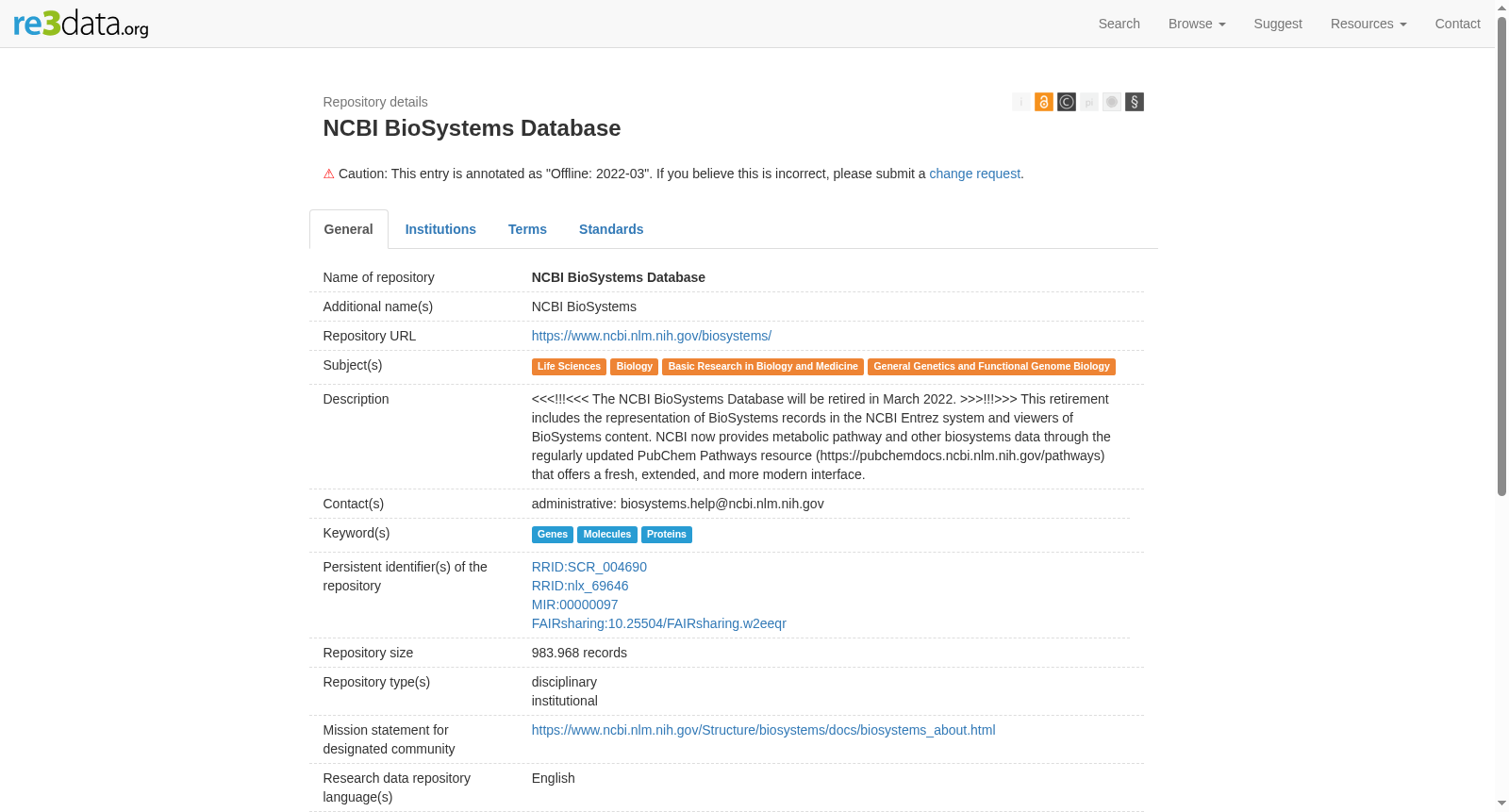
Task: Click the faded 'pi' persistent identifier badge
Action: point(1089,102)
